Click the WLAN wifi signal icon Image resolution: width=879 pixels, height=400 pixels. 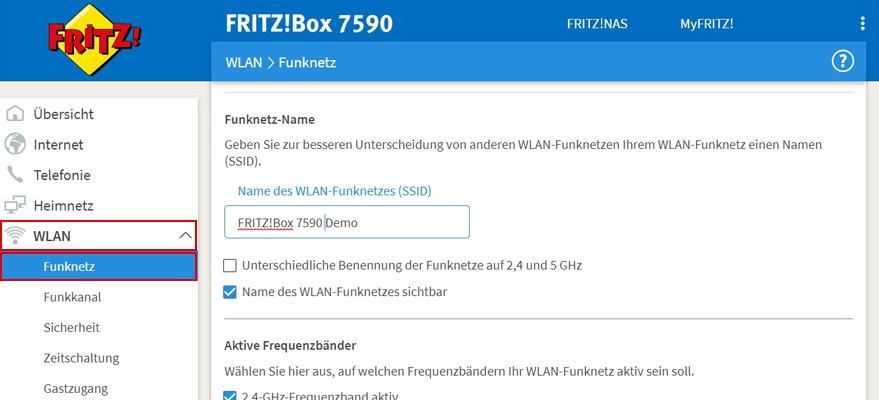click(15, 236)
